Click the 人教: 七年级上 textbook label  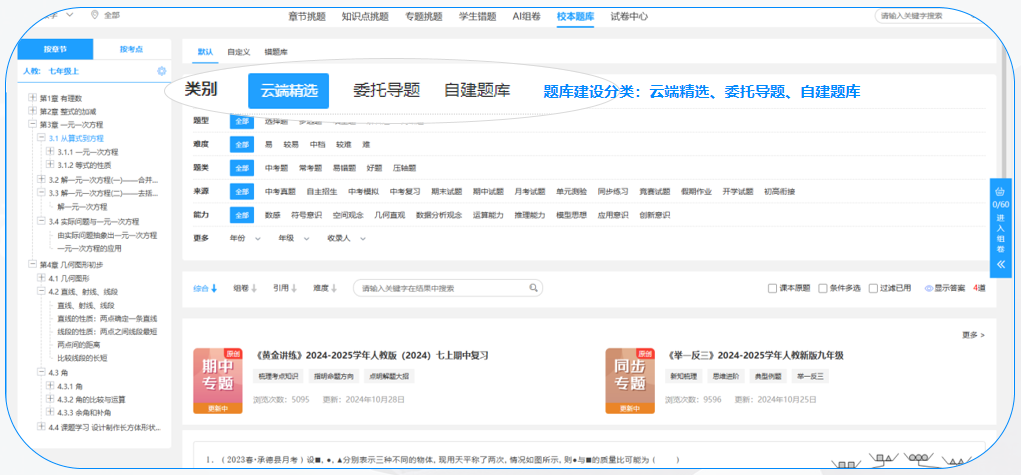pyautogui.click(x=51, y=72)
